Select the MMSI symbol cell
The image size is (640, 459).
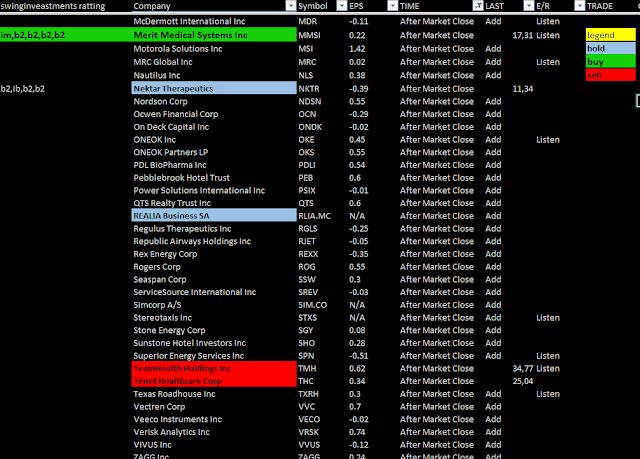[309, 35]
